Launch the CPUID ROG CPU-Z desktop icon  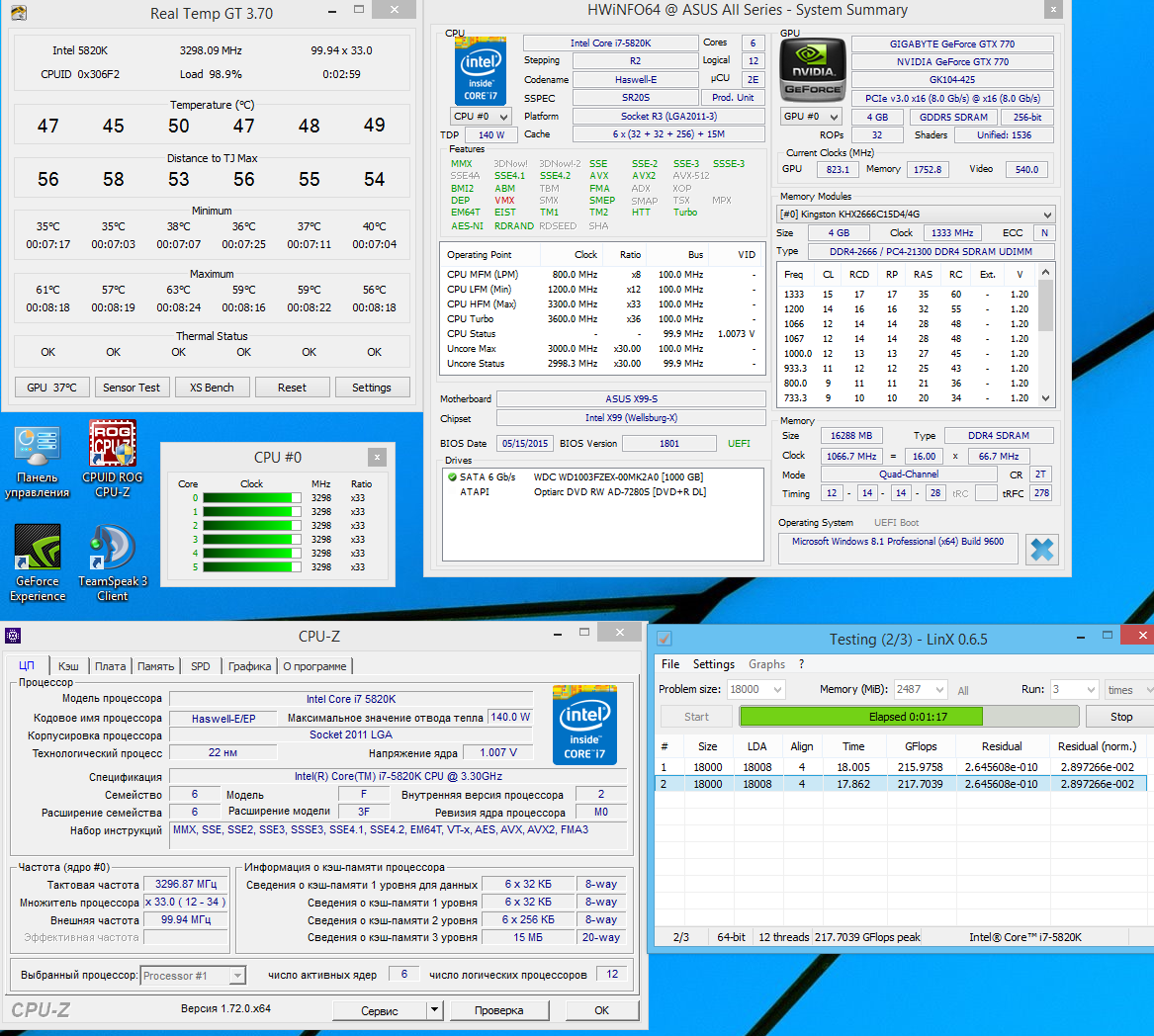click(x=112, y=460)
